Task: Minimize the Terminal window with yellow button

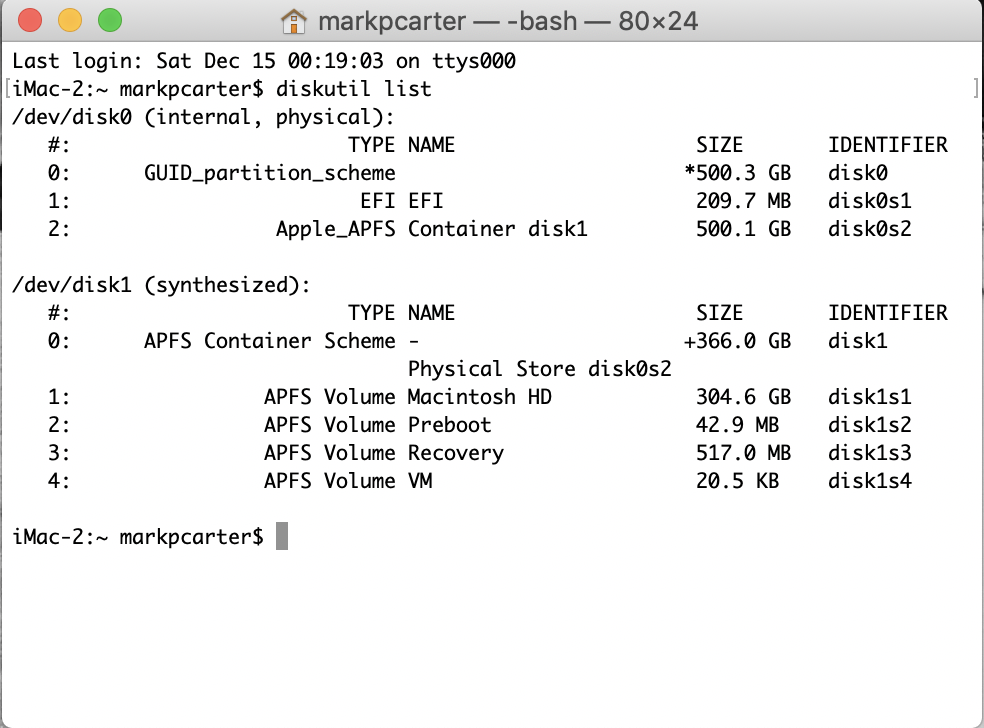Action: [70, 20]
